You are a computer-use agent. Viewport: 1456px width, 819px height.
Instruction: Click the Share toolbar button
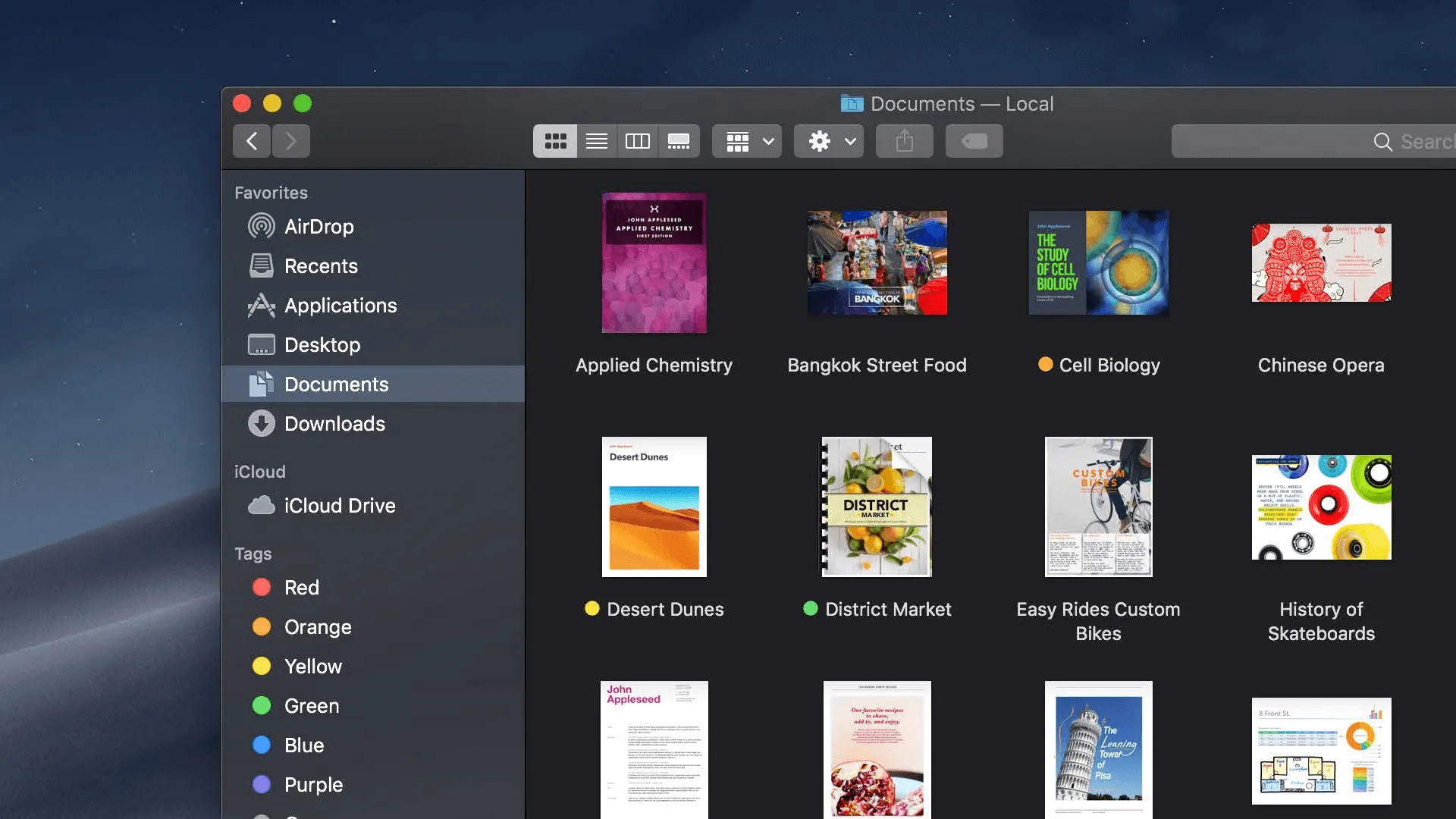point(904,141)
